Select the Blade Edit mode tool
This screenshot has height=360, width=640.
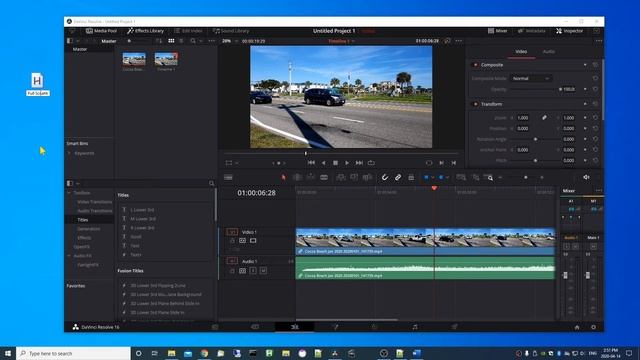[324, 177]
